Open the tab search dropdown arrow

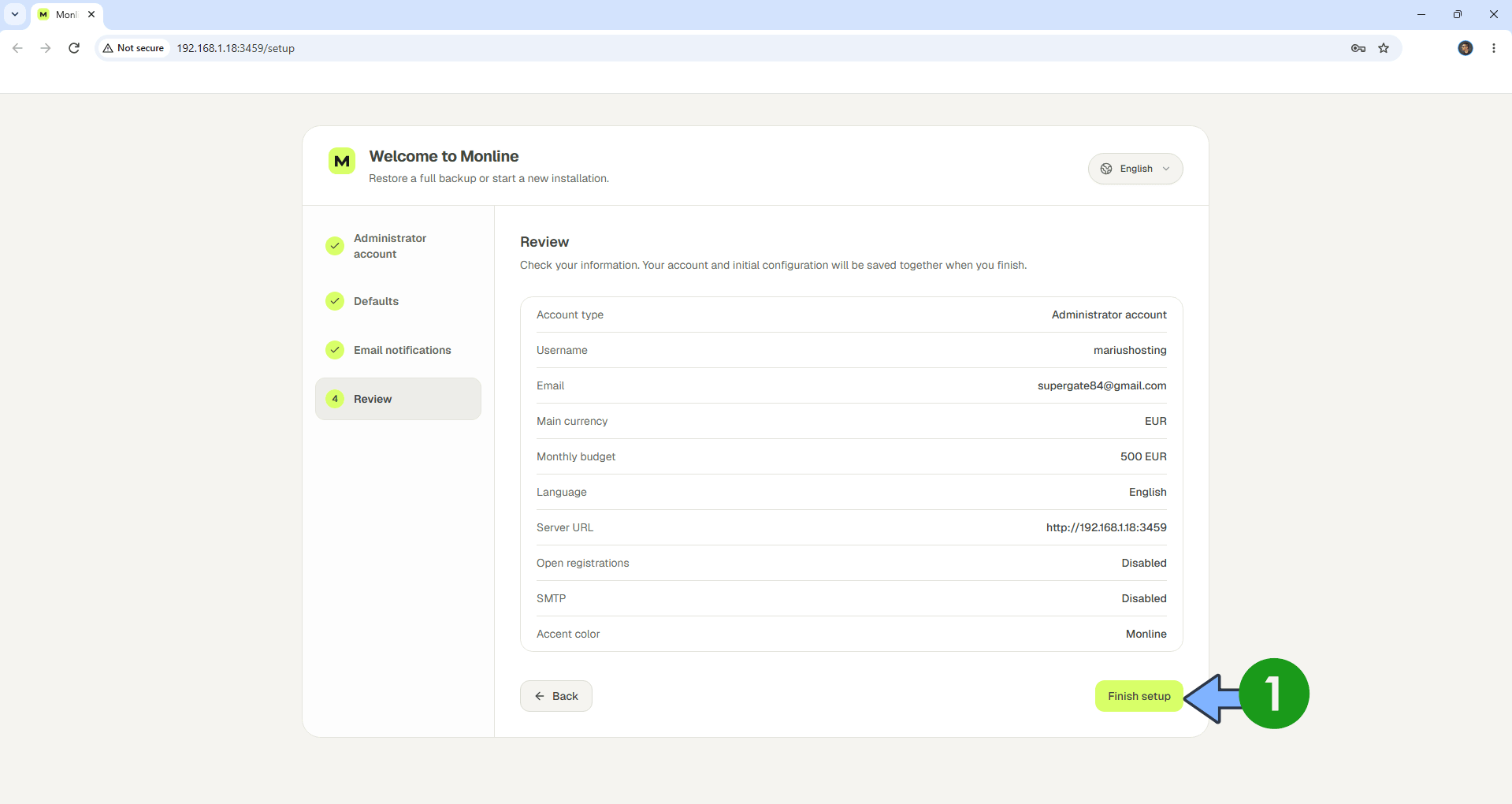15,14
